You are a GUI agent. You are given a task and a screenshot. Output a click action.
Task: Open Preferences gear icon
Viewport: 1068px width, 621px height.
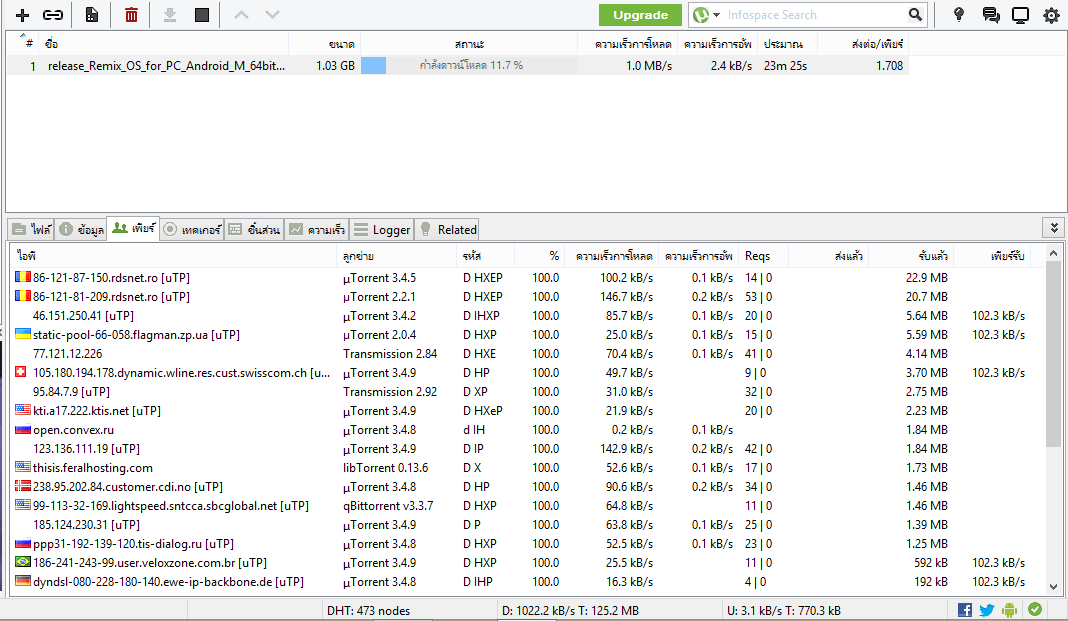point(1052,15)
